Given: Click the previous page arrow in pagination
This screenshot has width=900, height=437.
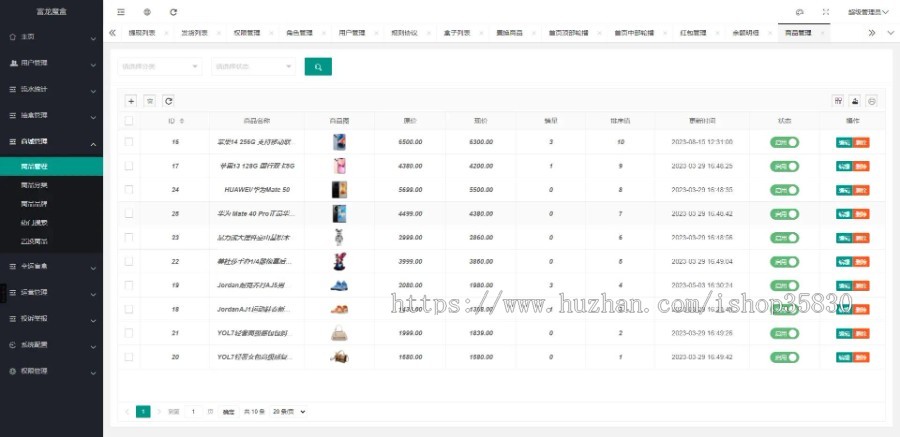Looking at the screenshot, I should (x=127, y=412).
